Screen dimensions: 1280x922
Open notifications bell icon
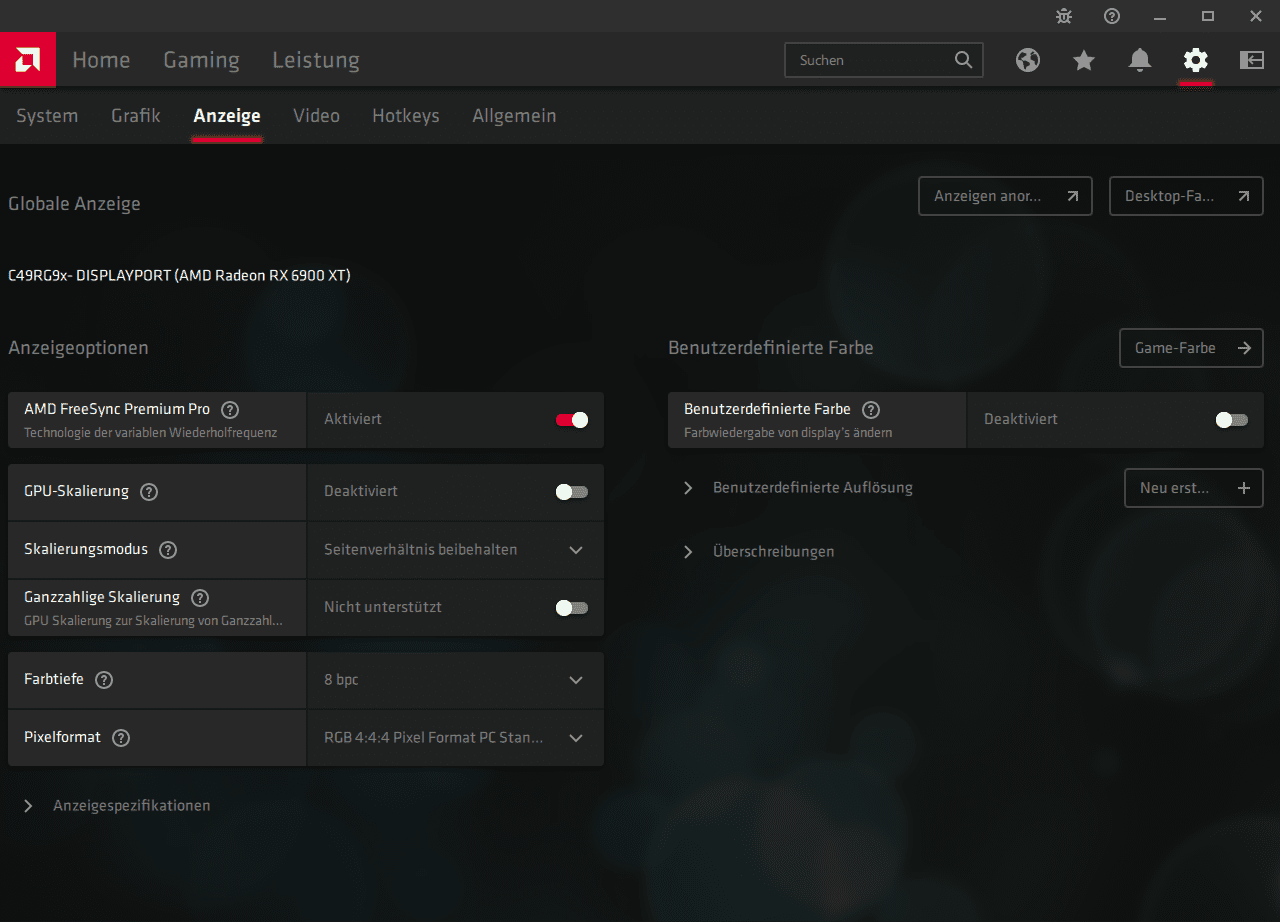[1140, 60]
